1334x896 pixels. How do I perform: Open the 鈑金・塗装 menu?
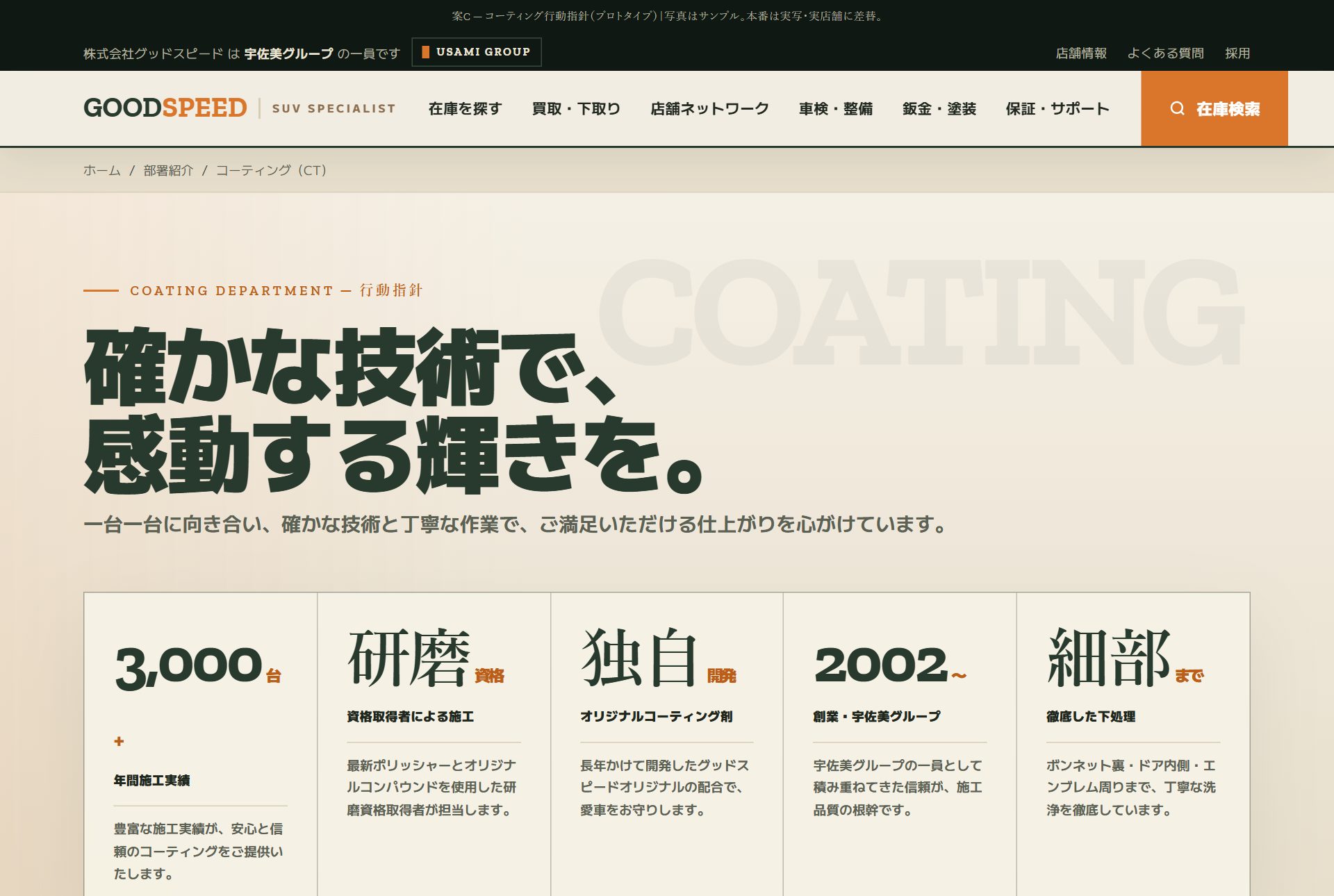(x=939, y=108)
